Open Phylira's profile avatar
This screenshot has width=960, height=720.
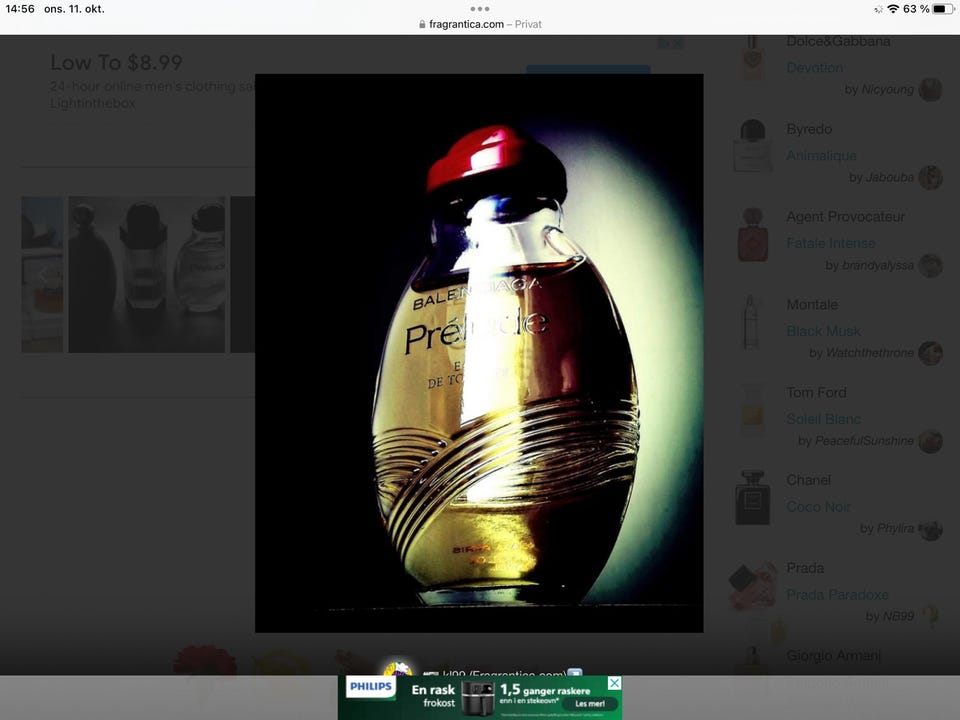pyautogui.click(x=931, y=530)
